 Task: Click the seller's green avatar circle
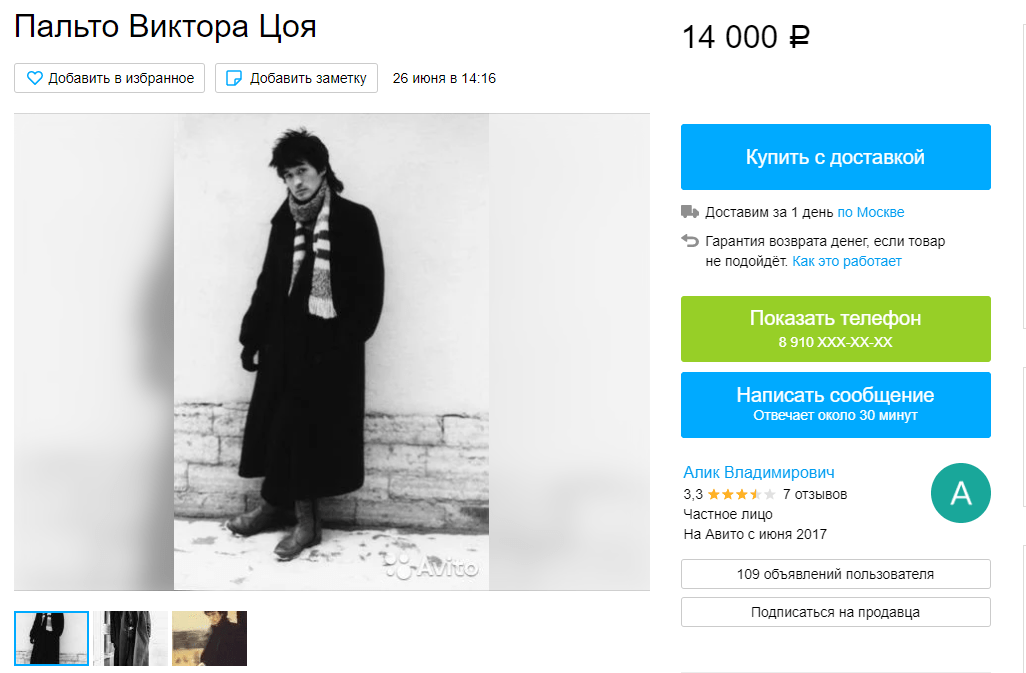(x=960, y=493)
